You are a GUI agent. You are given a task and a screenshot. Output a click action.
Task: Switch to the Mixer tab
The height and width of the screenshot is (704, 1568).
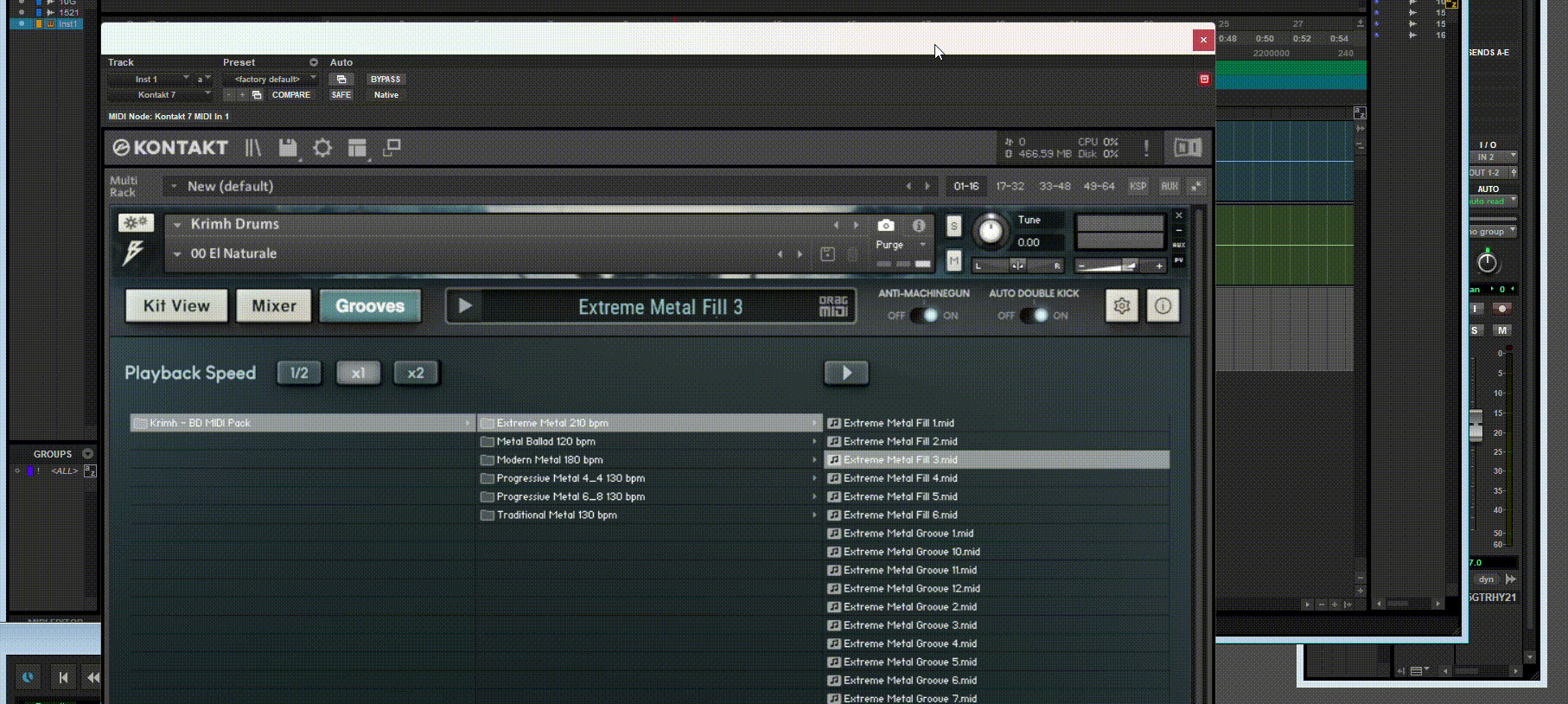click(274, 306)
